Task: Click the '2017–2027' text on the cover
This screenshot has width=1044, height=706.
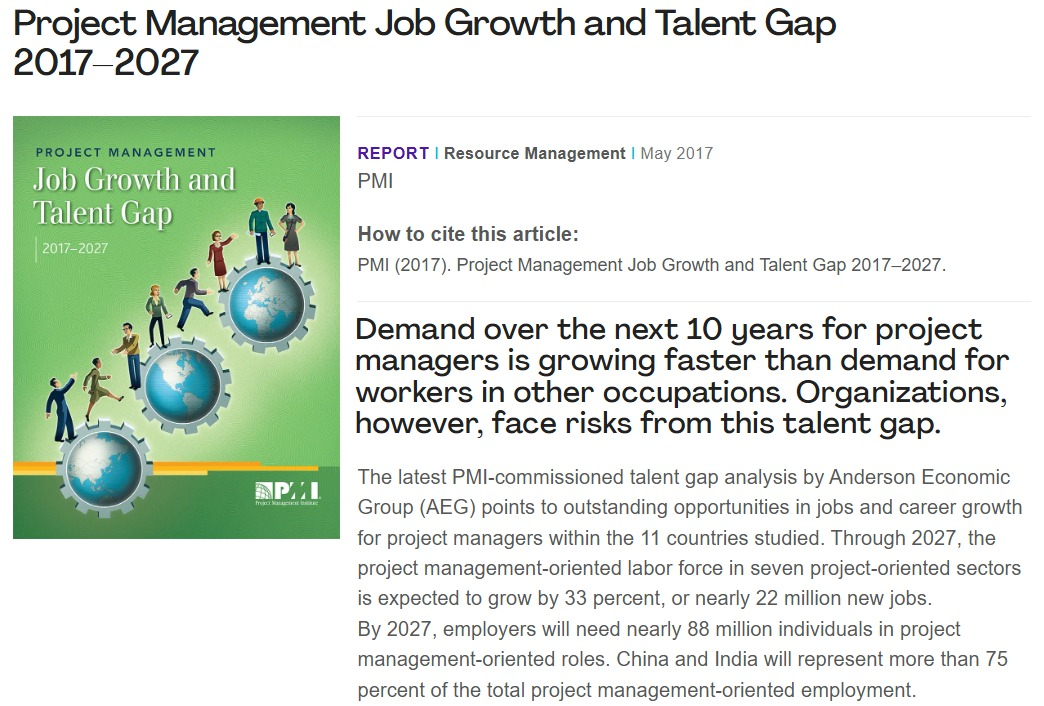Action: [75, 248]
